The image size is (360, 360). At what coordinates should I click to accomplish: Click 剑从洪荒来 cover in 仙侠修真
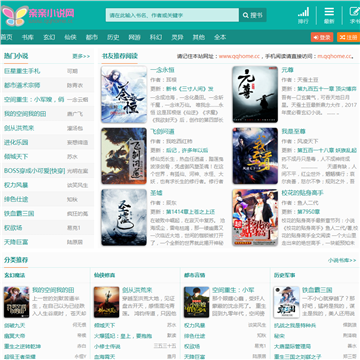point(106,302)
